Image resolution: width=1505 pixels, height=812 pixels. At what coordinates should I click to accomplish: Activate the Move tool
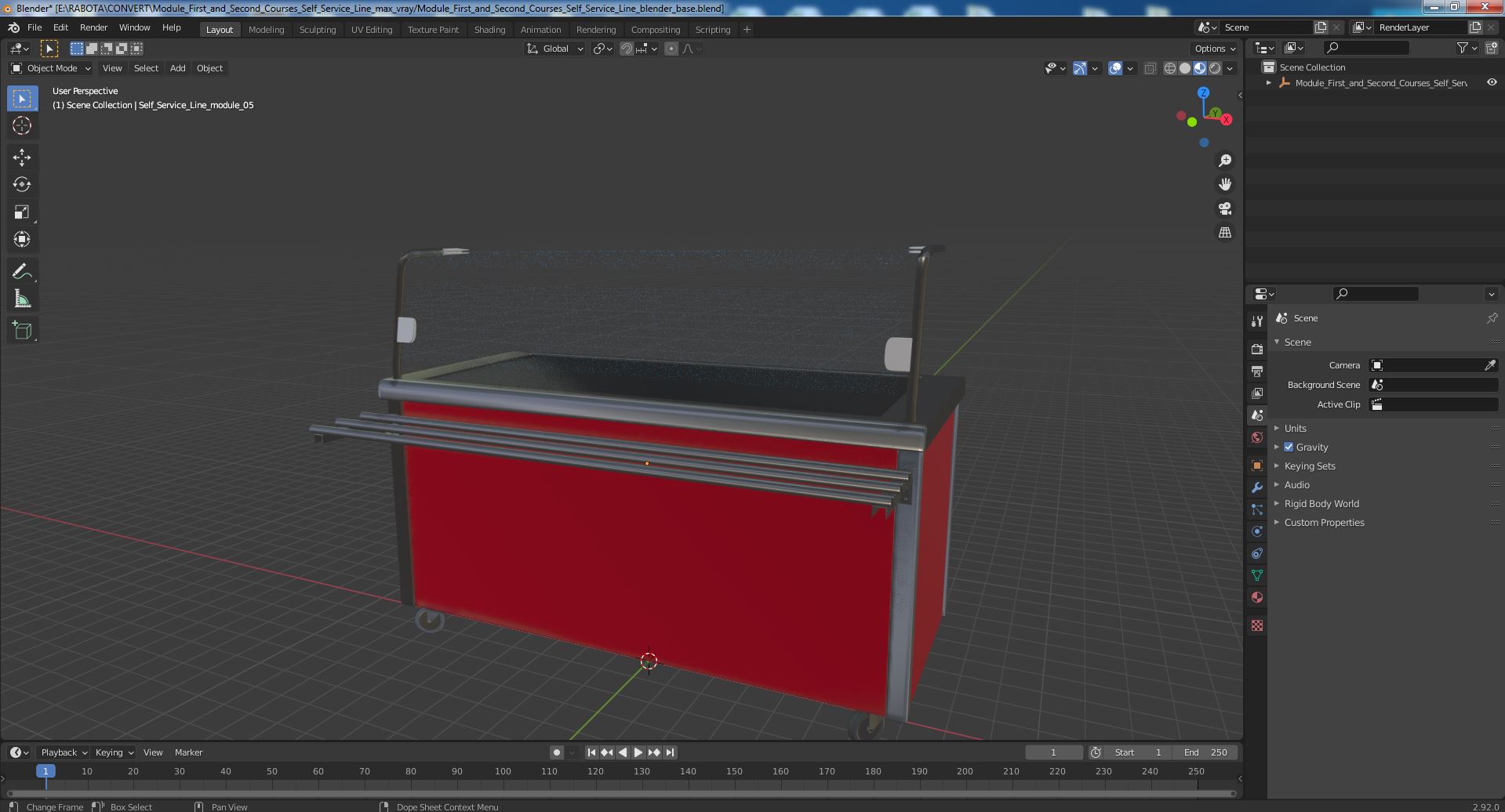(22, 158)
